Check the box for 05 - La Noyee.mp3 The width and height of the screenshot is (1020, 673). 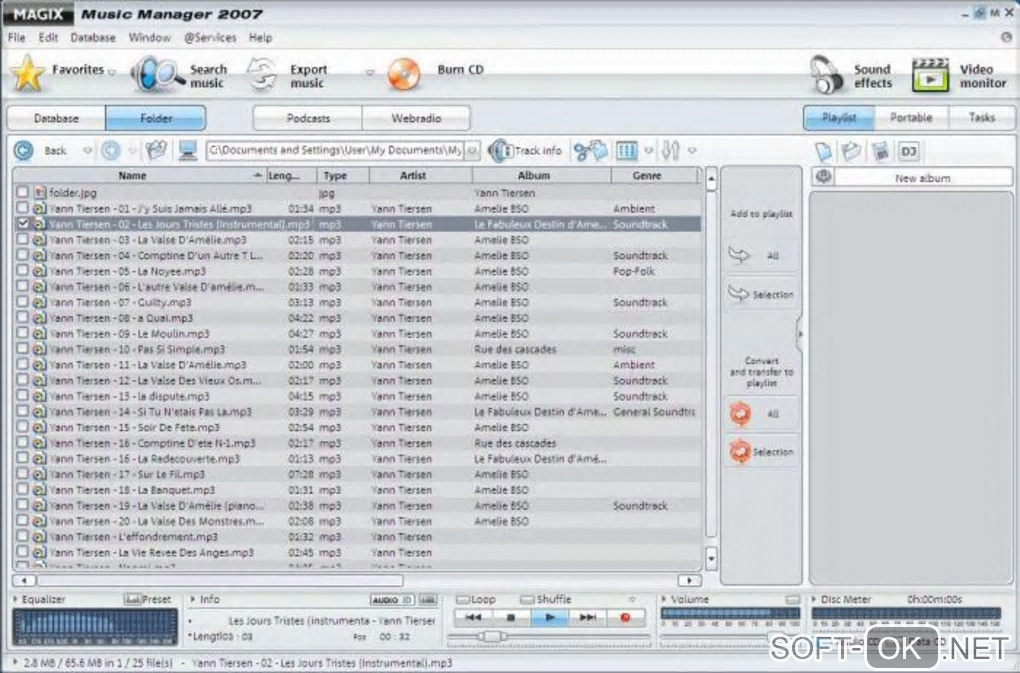pyautogui.click(x=23, y=271)
